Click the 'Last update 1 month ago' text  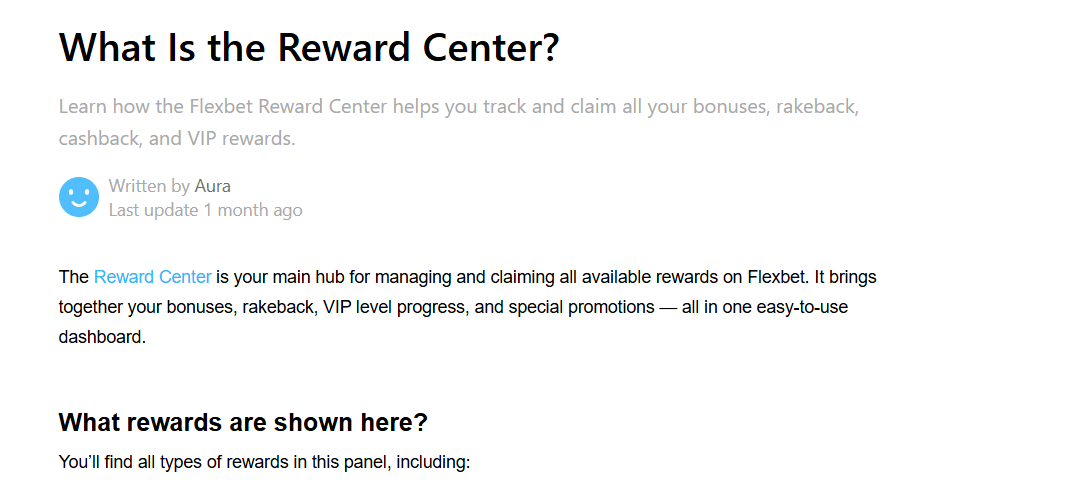206,210
